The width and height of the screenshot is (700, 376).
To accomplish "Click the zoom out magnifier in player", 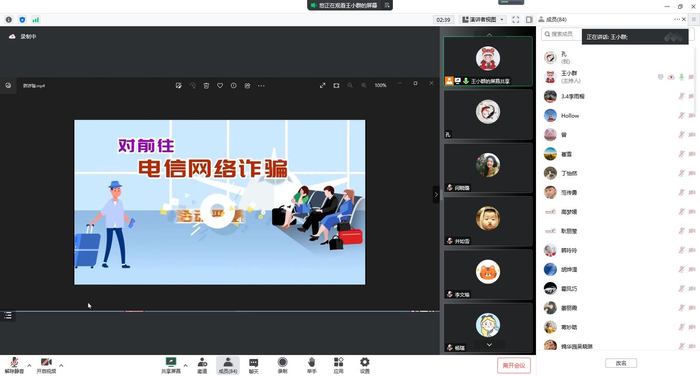I will (x=350, y=85).
